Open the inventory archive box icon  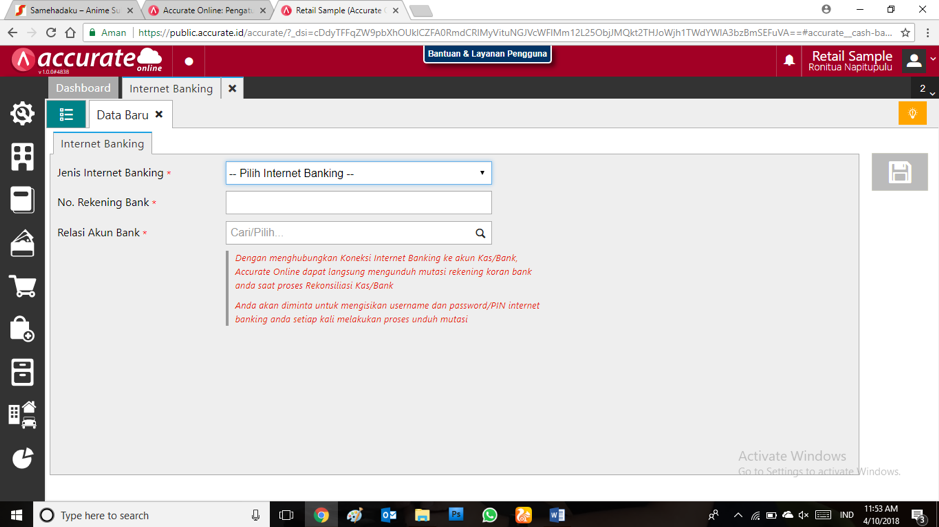(22, 372)
